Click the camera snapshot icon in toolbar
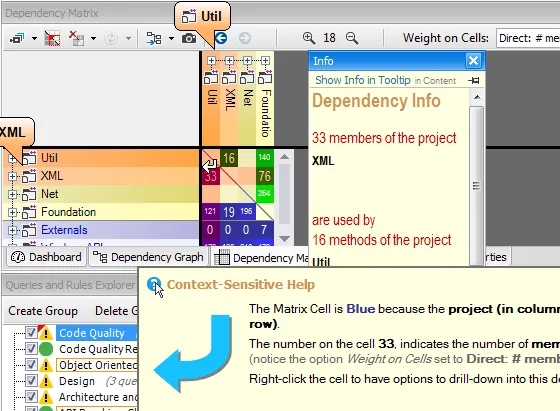 coord(189,38)
